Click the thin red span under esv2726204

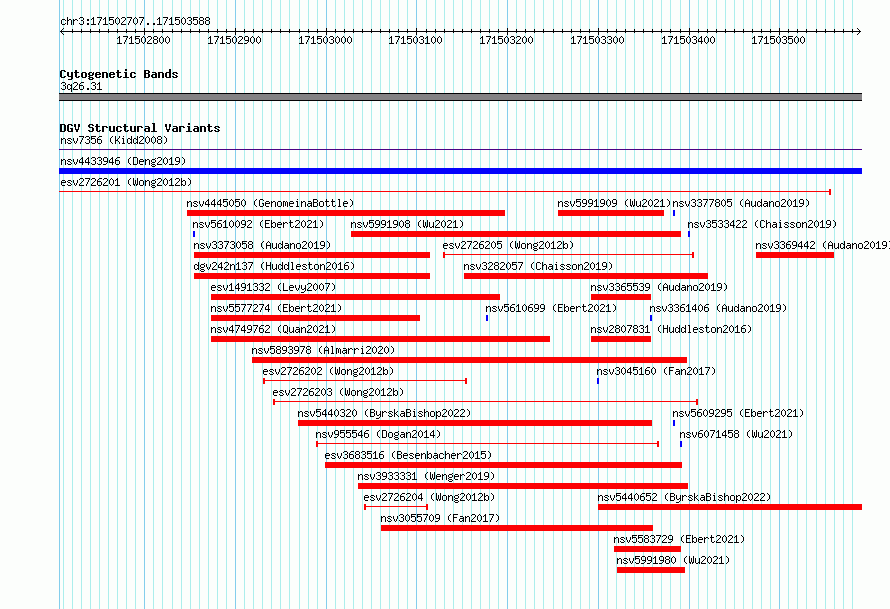[x=396, y=507]
